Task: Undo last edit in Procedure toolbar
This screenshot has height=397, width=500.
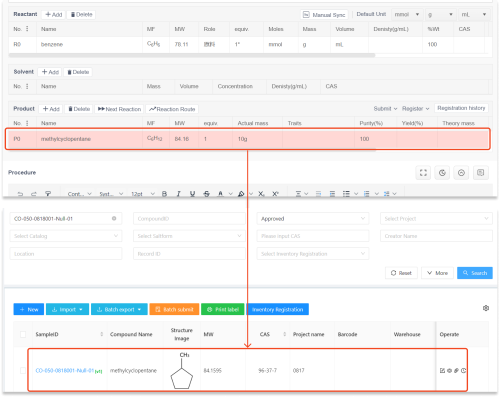Action: (x=20, y=194)
